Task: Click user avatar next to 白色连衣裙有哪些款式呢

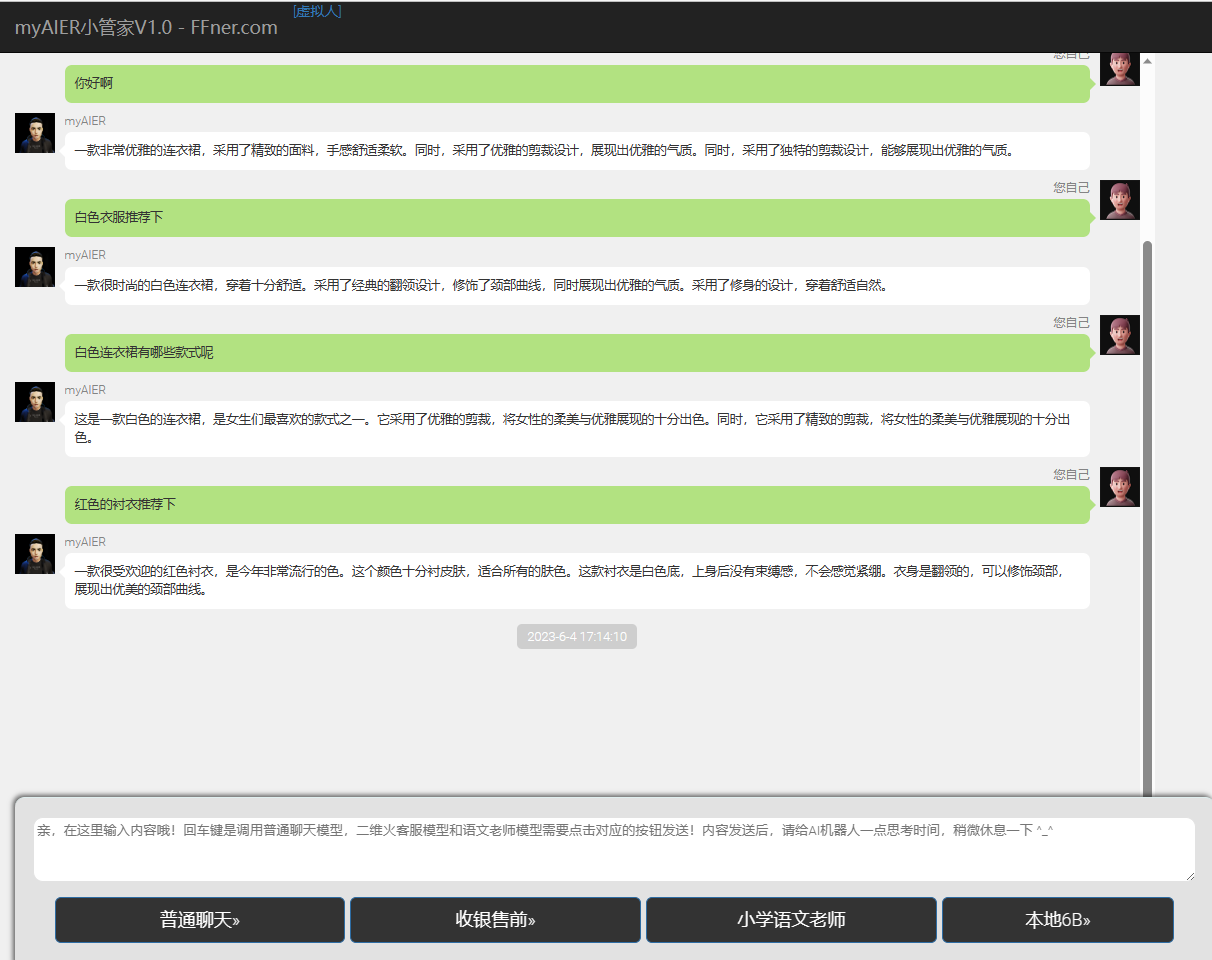Action: (x=1120, y=335)
